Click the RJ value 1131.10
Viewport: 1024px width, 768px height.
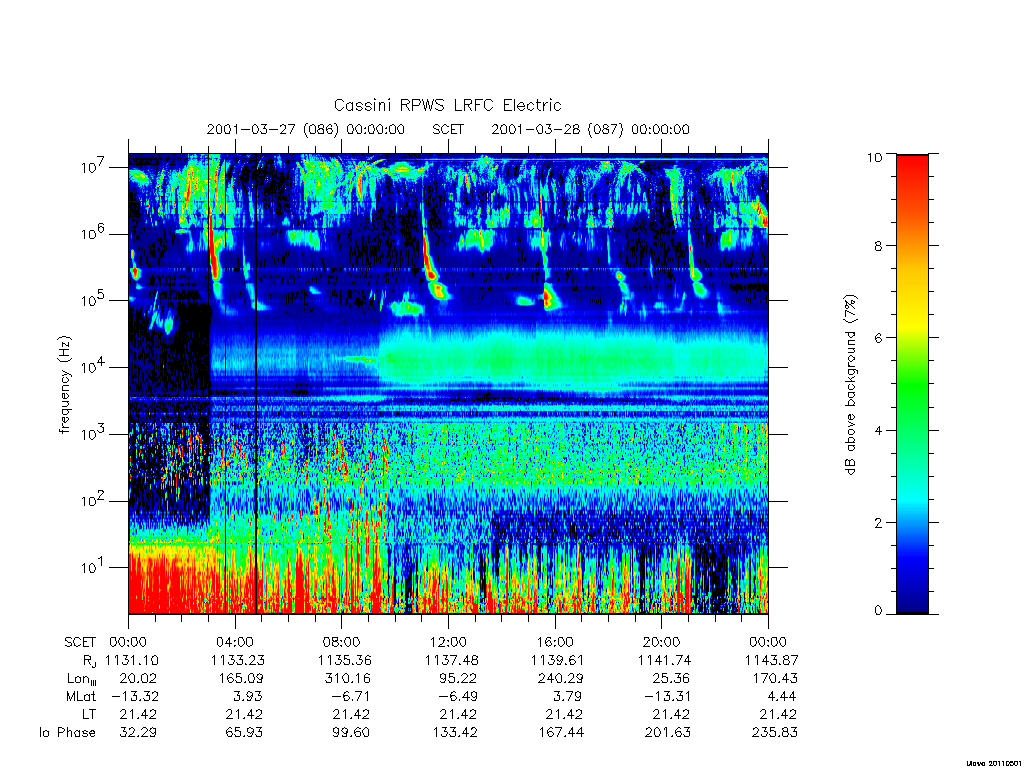tap(132, 660)
